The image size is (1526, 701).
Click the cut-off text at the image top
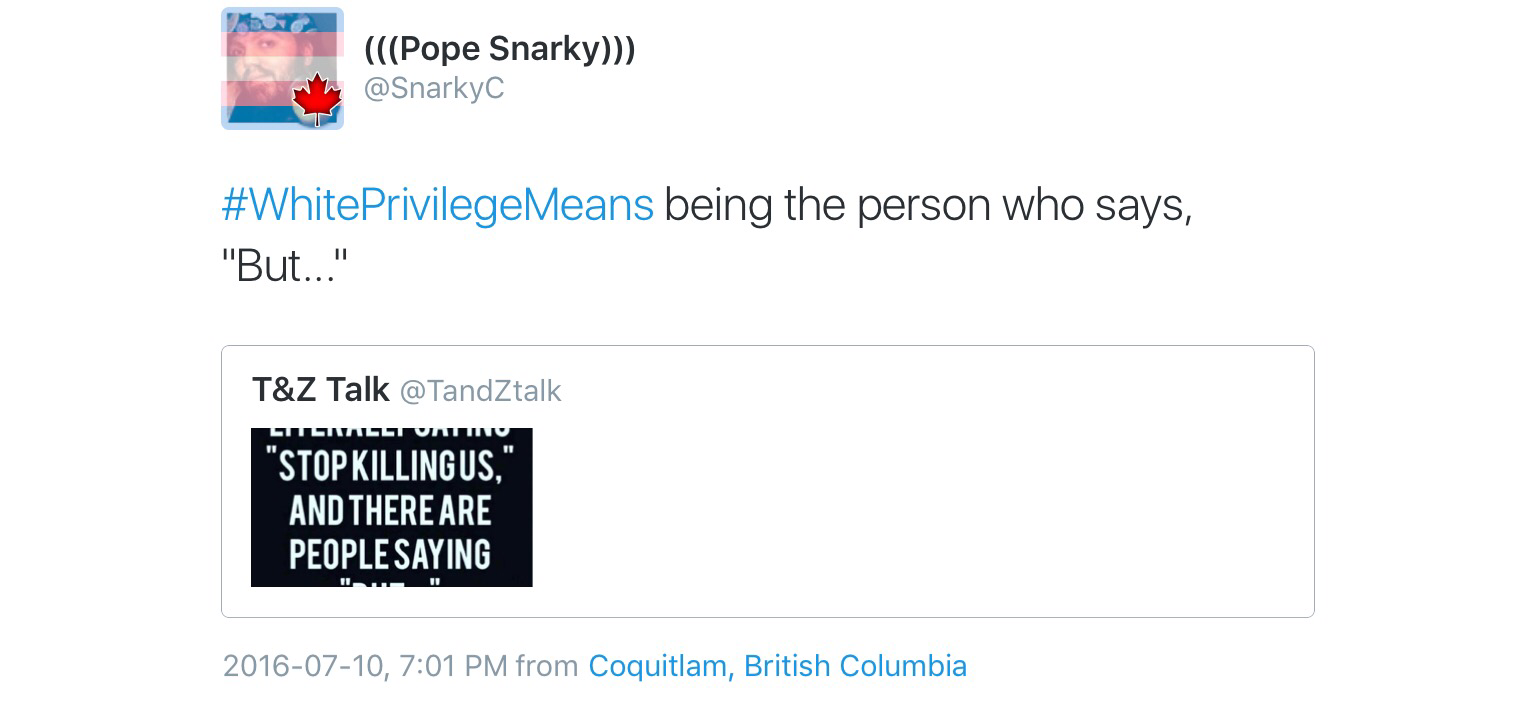pos(391,433)
